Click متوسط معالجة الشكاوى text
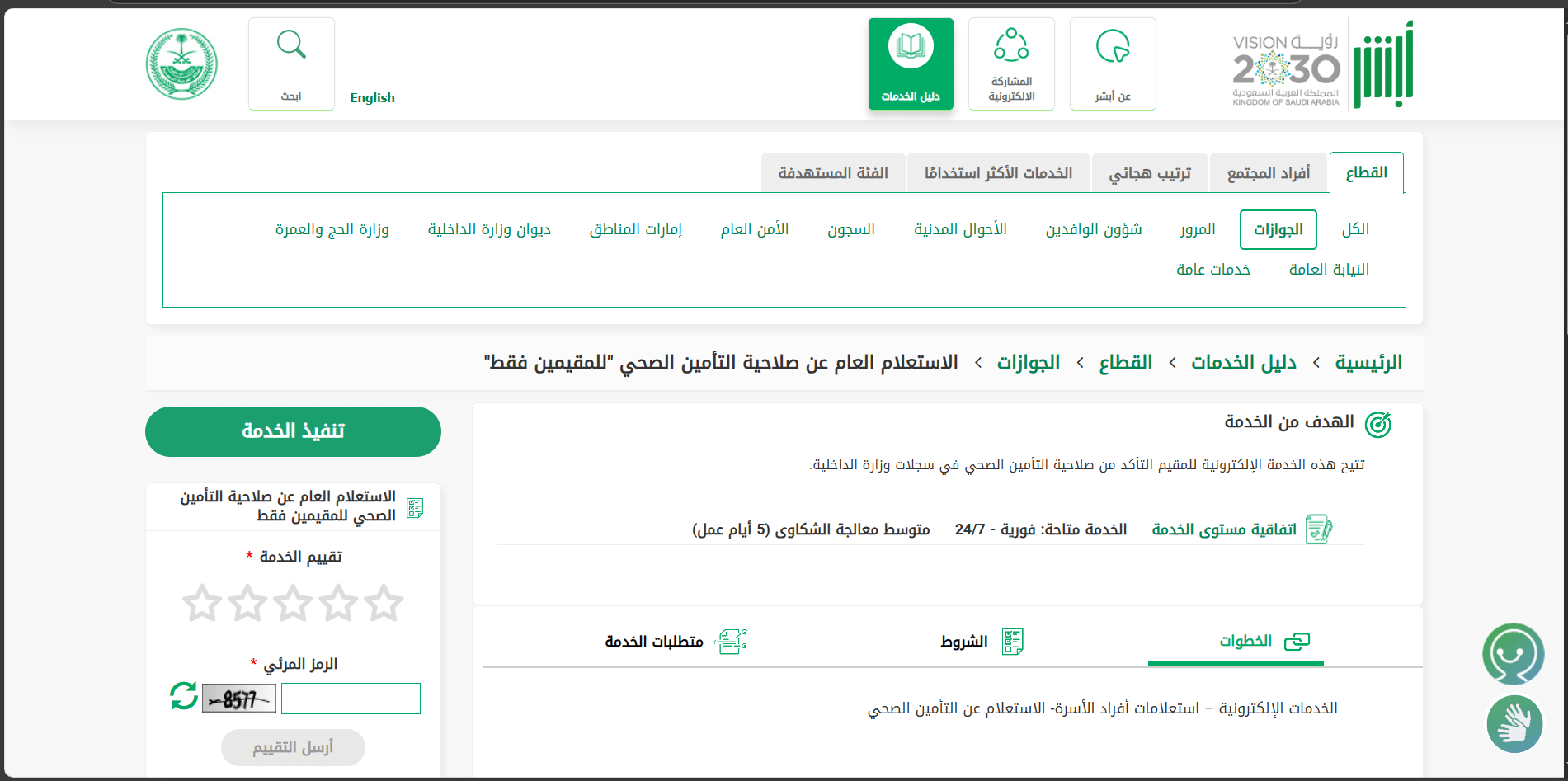Screen dimensions: 1568x781 [811, 529]
